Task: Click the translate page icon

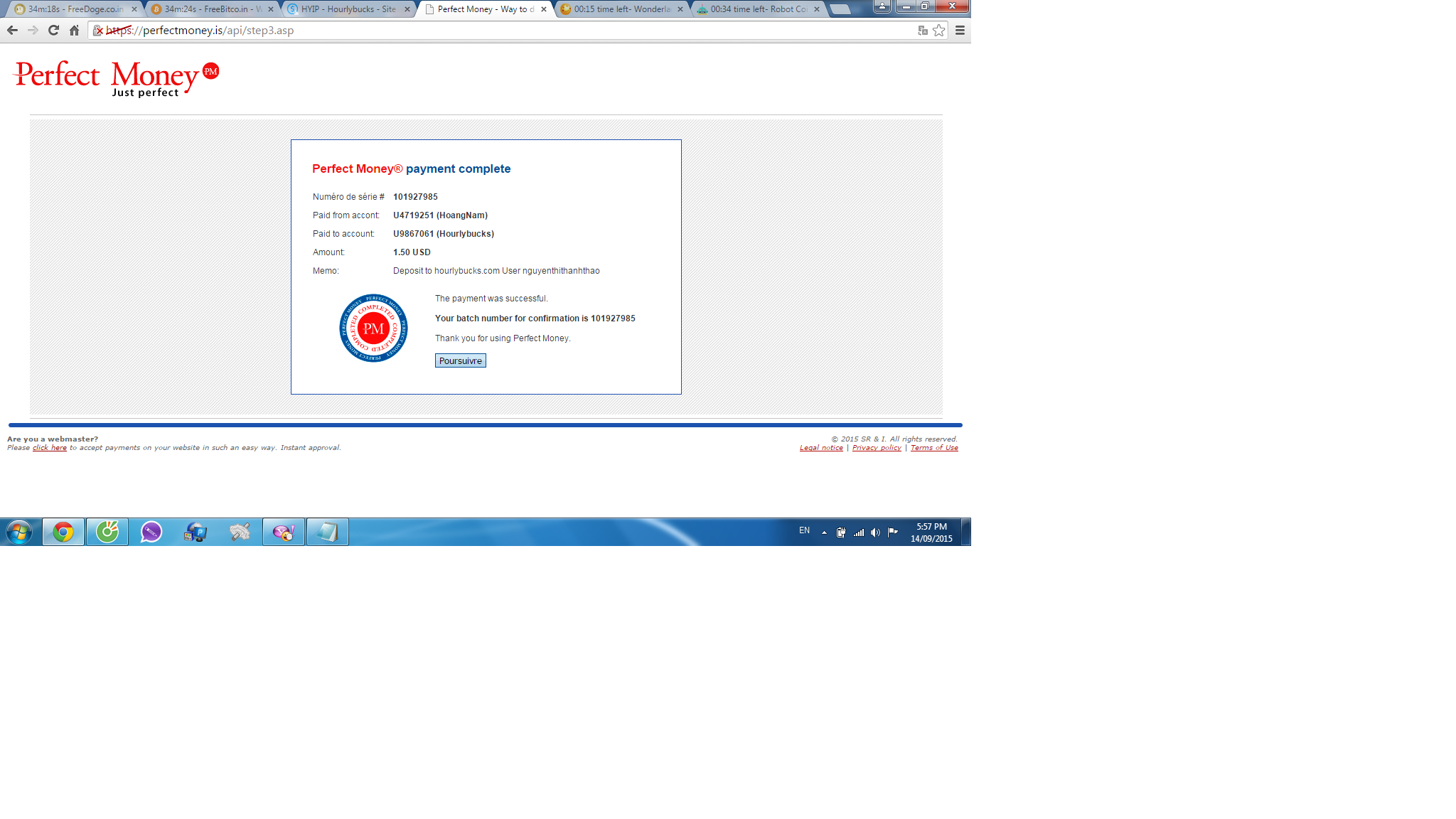Action: point(923,30)
